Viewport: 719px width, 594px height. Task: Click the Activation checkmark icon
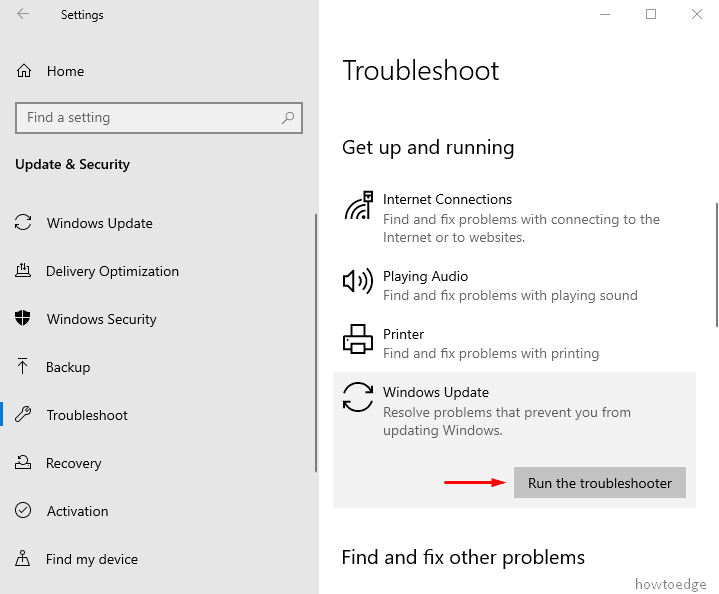pos(24,511)
